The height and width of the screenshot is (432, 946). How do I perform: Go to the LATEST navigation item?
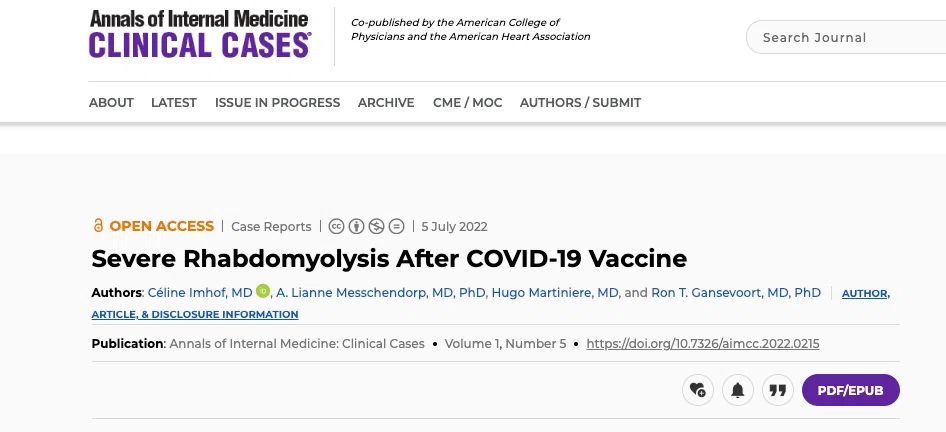pos(174,103)
